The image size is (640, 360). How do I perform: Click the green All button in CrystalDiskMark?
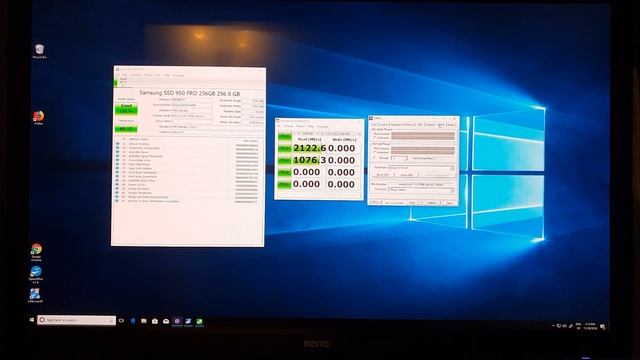click(x=284, y=136)
